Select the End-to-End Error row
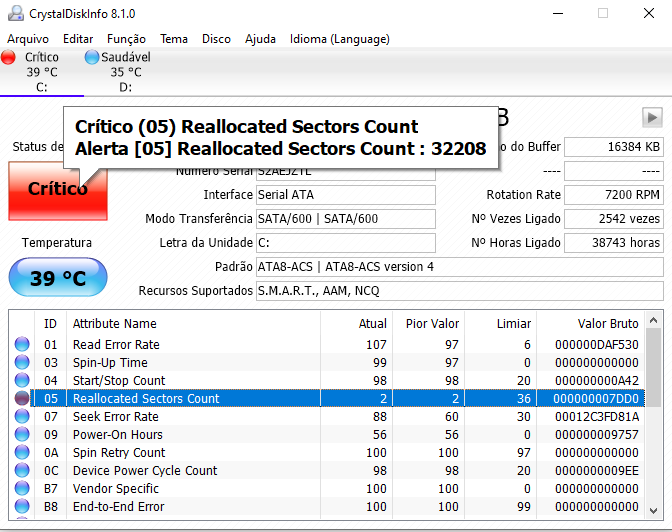 pyautogui.click(x=327, y=506)
